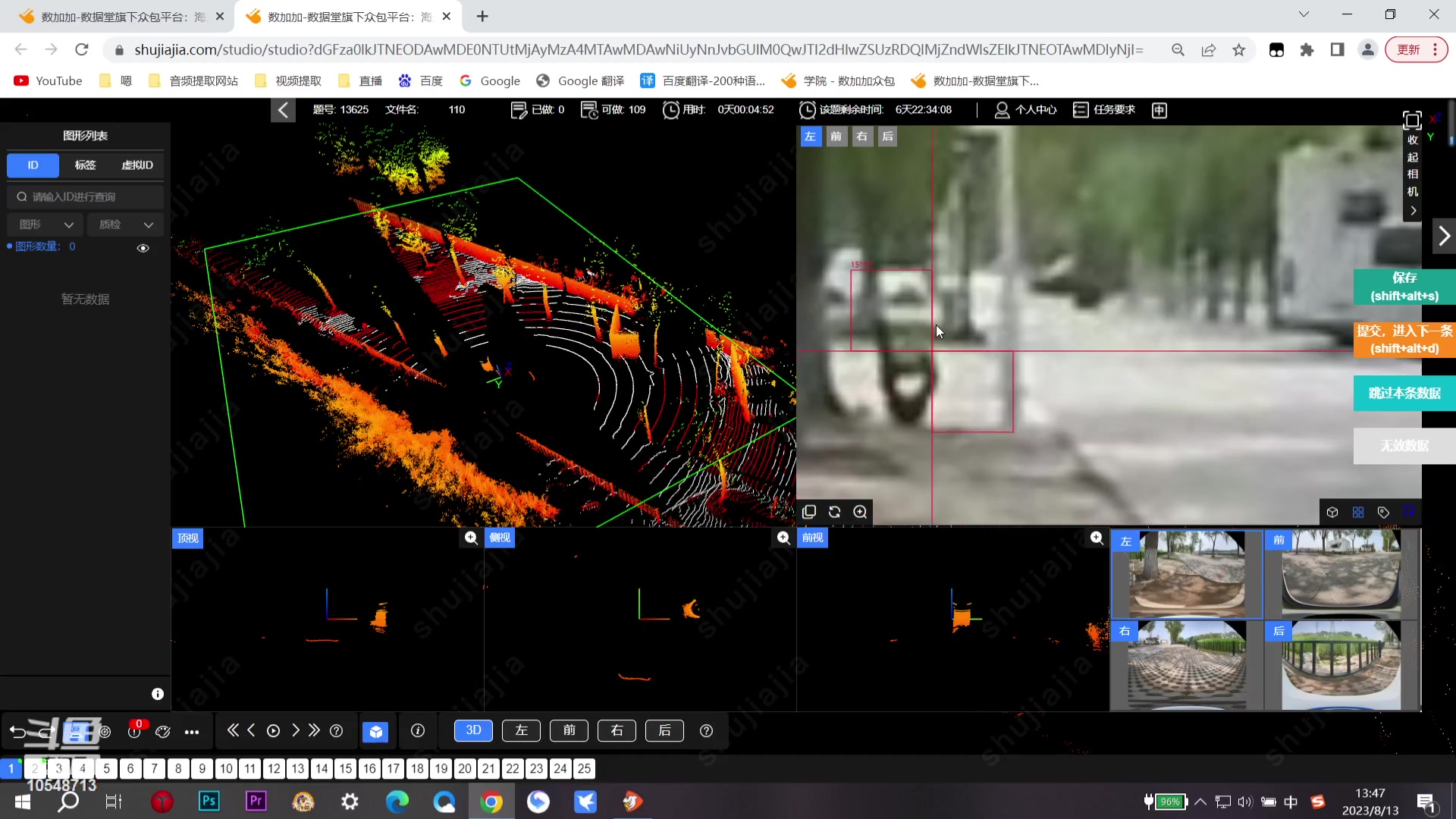Click page number 5 in bottom pagination
The height and width of the screenshot is (819, 1456).
107,769
